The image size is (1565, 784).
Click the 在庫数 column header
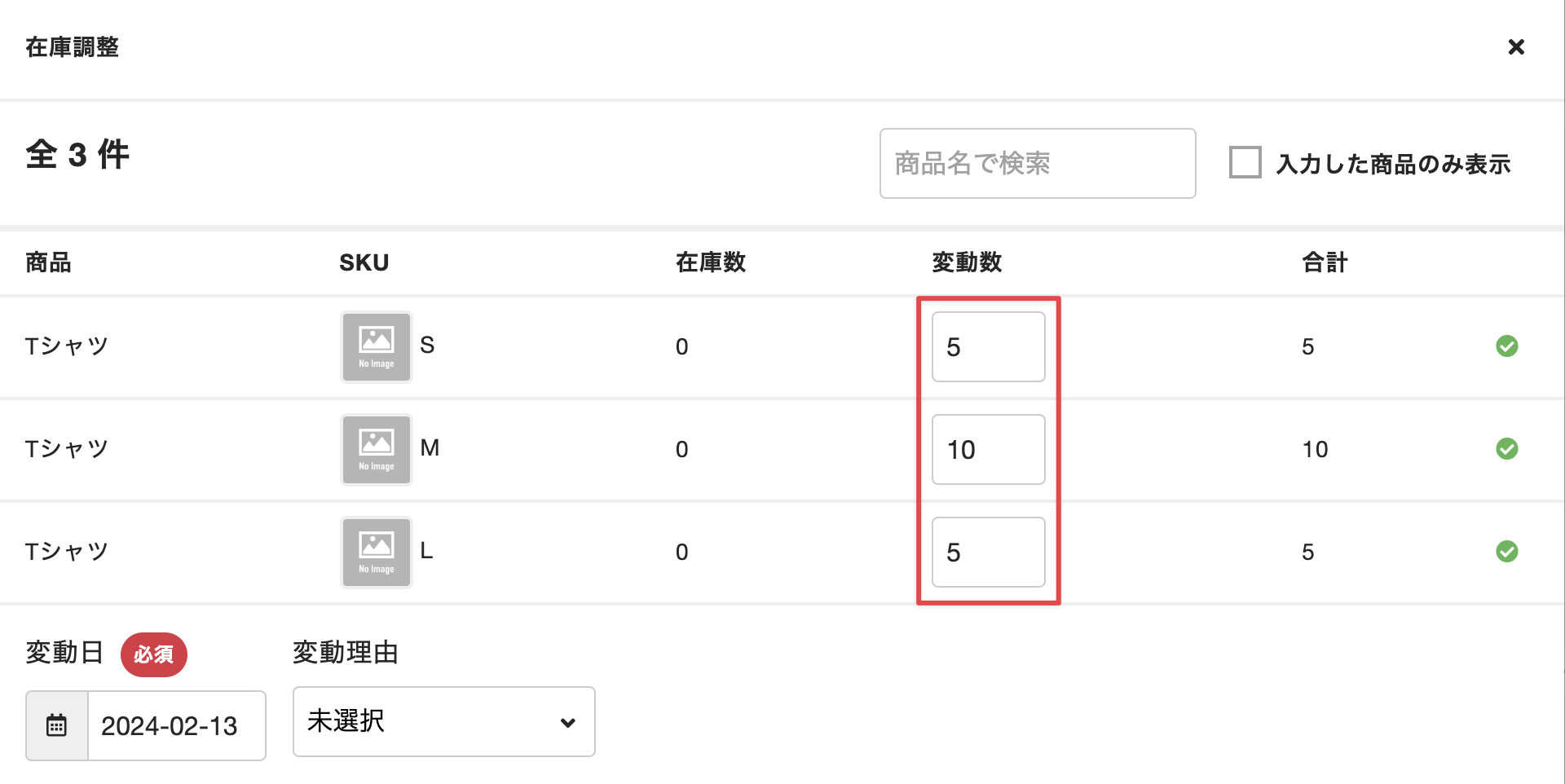(x=710, y=262)
